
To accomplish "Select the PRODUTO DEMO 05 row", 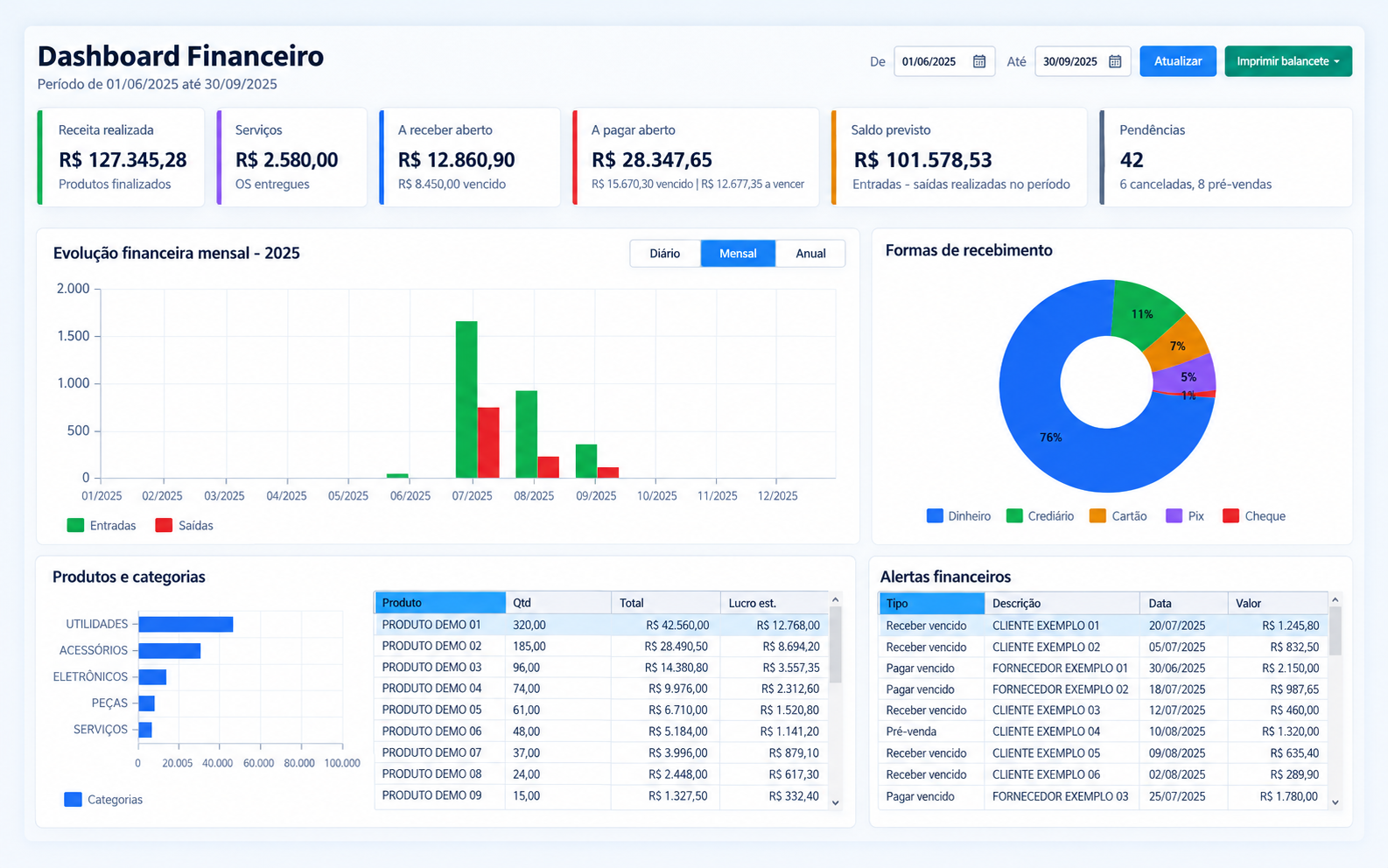I will click(601, 710).
